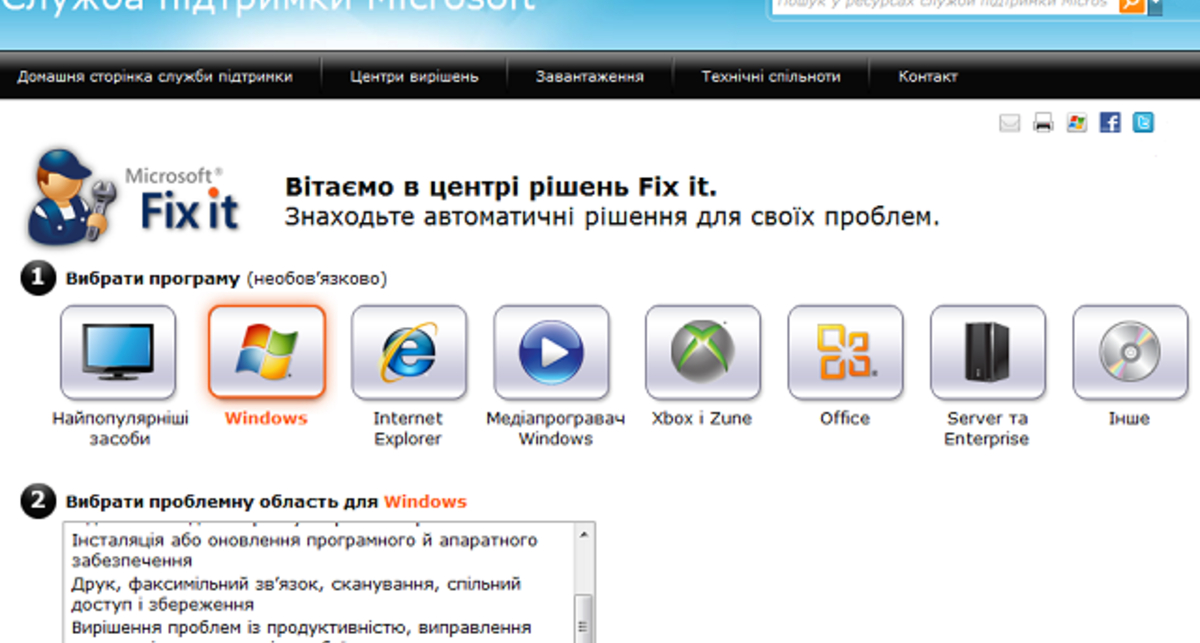
Task: Click the Xbox і Zune label
Action: 702,418
